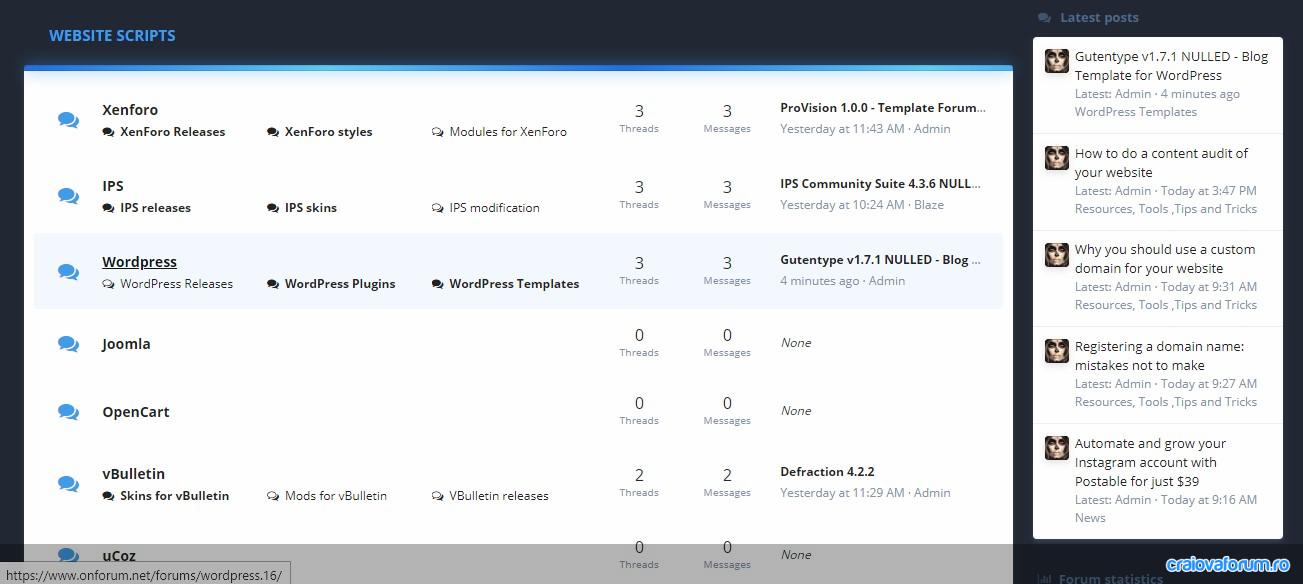
Task: Click the Latest posts sidebar heading
Action: click(x=1099, y=18)
